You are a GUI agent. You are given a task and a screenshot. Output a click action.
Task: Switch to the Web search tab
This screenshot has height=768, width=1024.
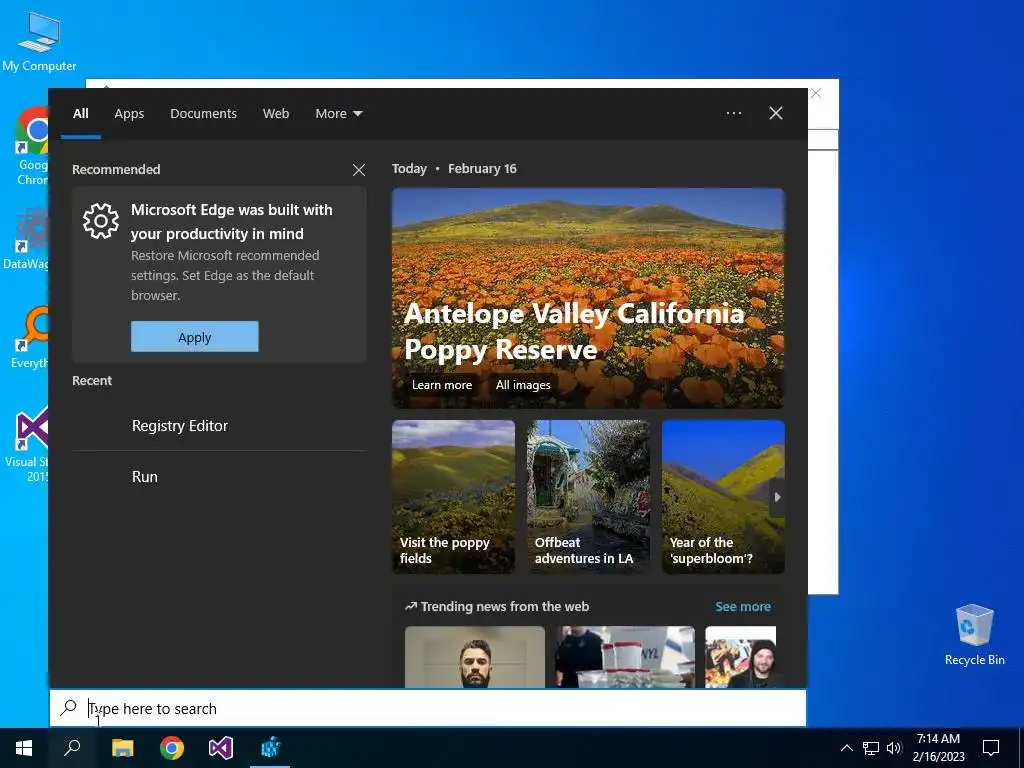coord(276,114)
